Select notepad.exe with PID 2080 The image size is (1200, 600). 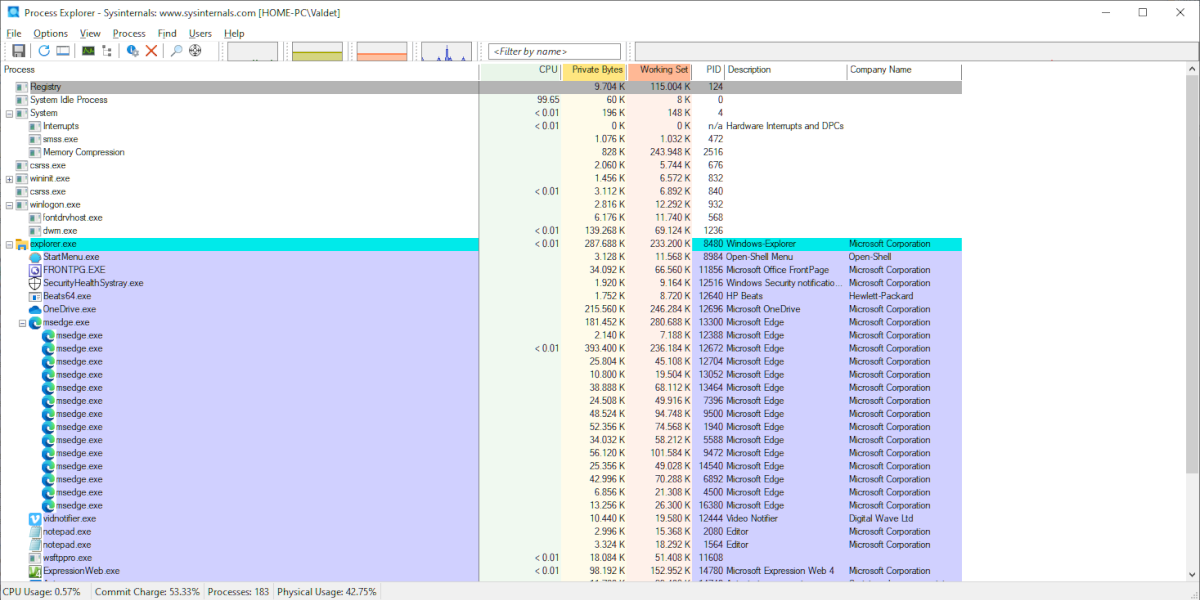[481, 532]
